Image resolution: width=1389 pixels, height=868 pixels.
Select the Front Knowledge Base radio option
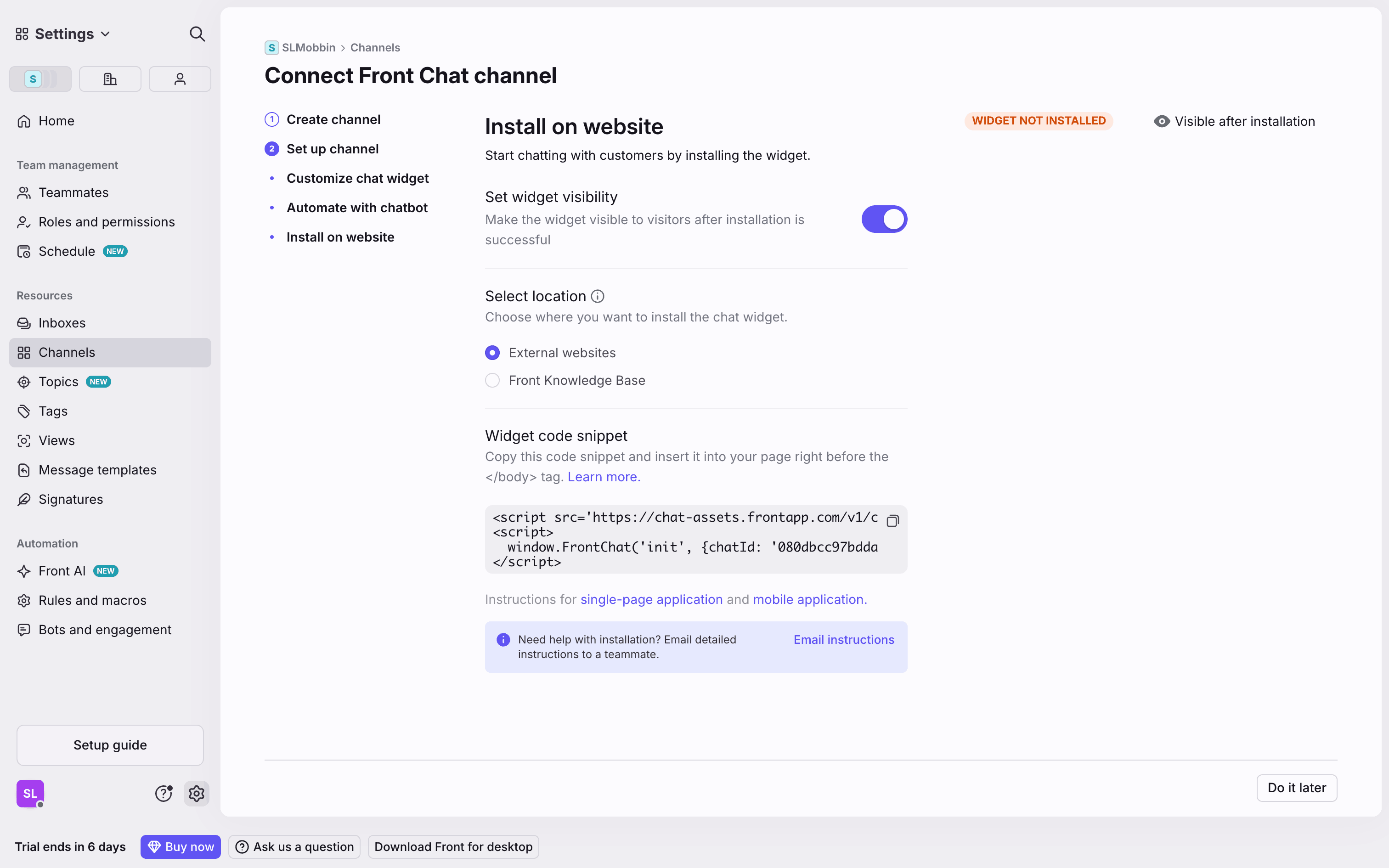point(492,381)
